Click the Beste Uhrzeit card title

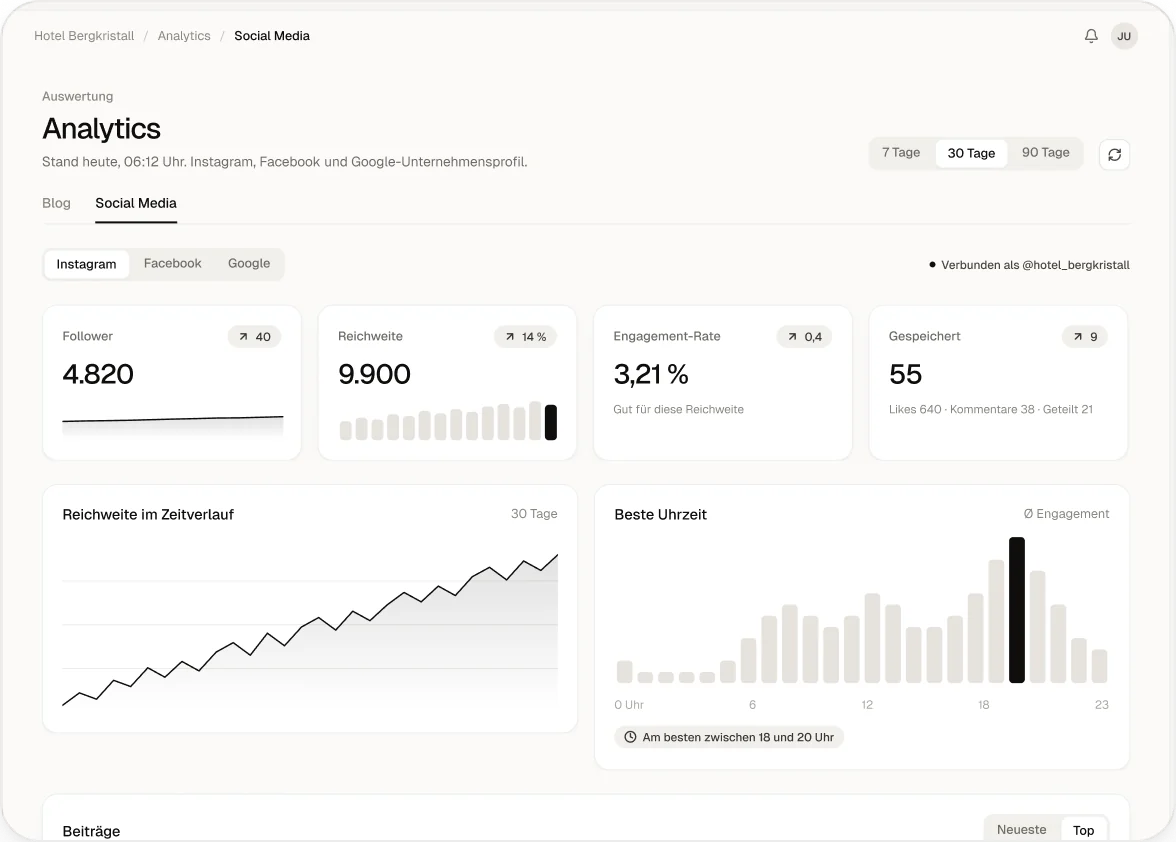(661, 514)
